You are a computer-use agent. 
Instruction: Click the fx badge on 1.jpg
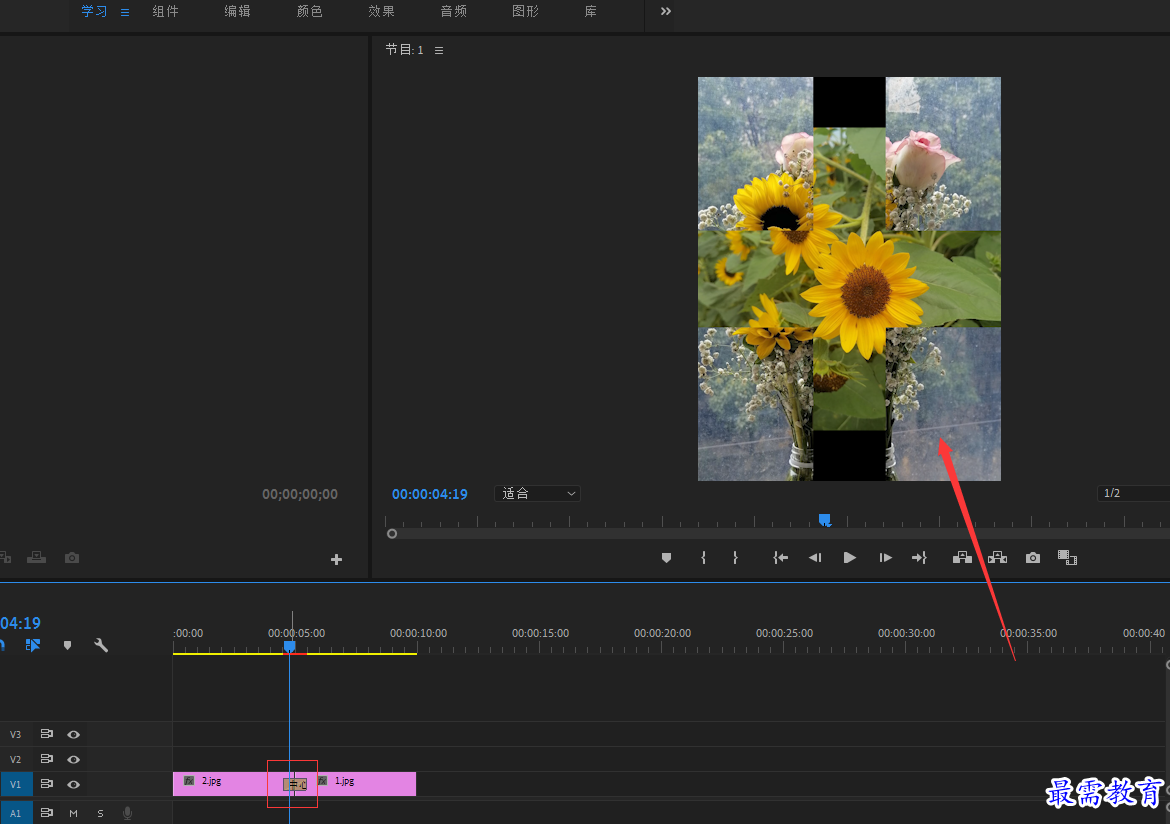click(322, 781)
